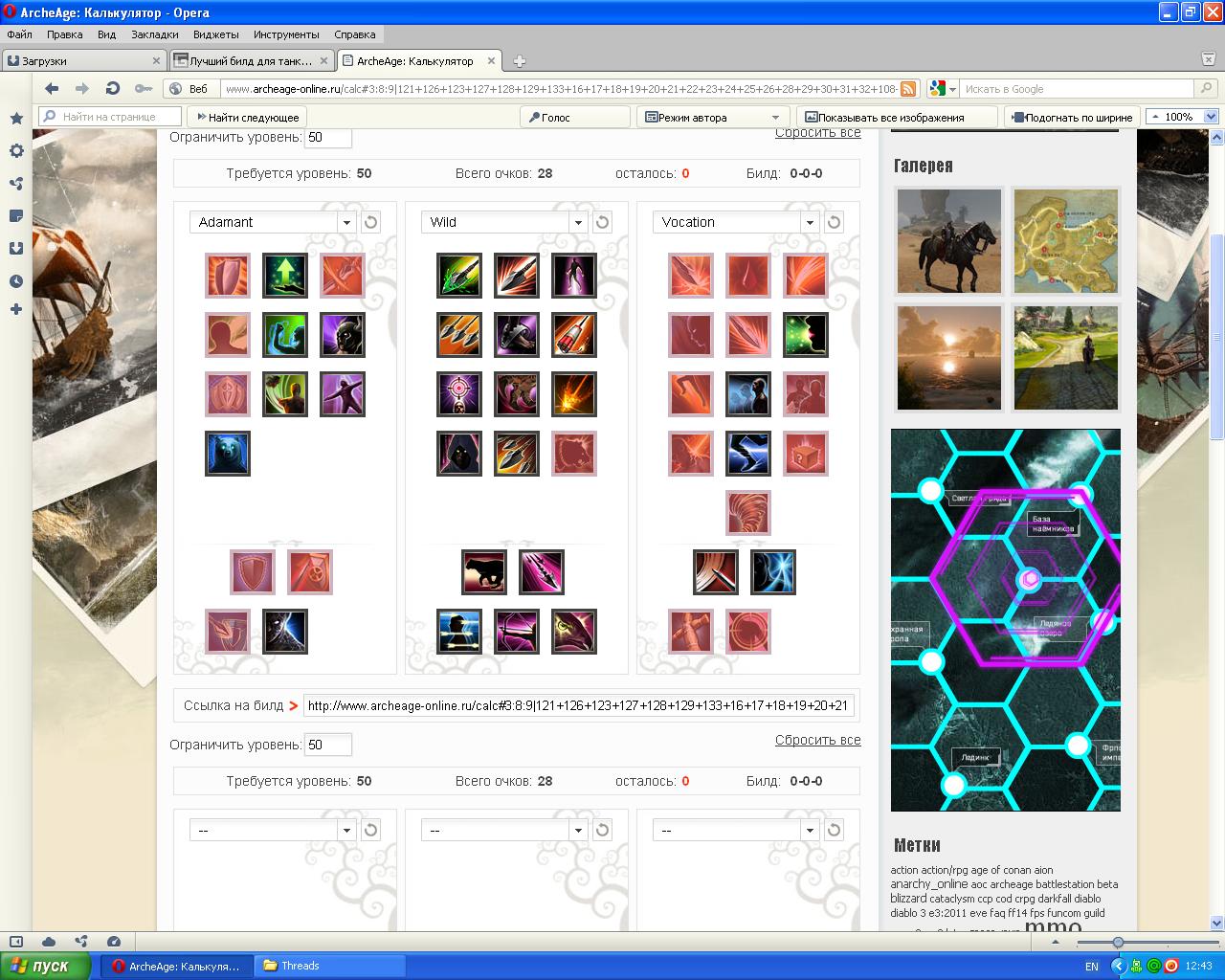This screenshot has height=980, width=1225.
Task: Toggle the crosshair target skill in Wild
Action: tap(459, 394)
